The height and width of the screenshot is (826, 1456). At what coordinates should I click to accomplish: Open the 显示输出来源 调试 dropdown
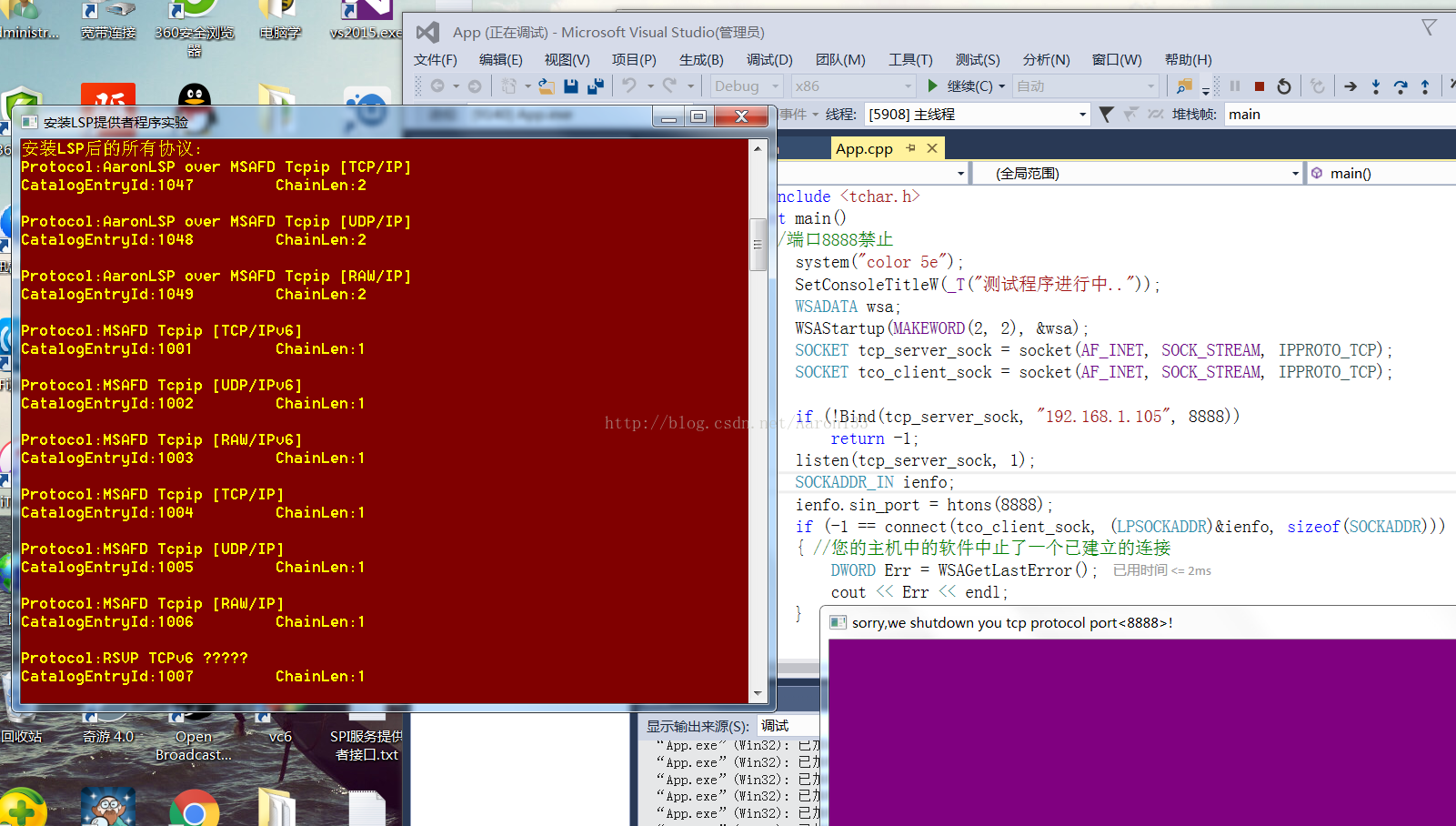(x=788, y=726)
